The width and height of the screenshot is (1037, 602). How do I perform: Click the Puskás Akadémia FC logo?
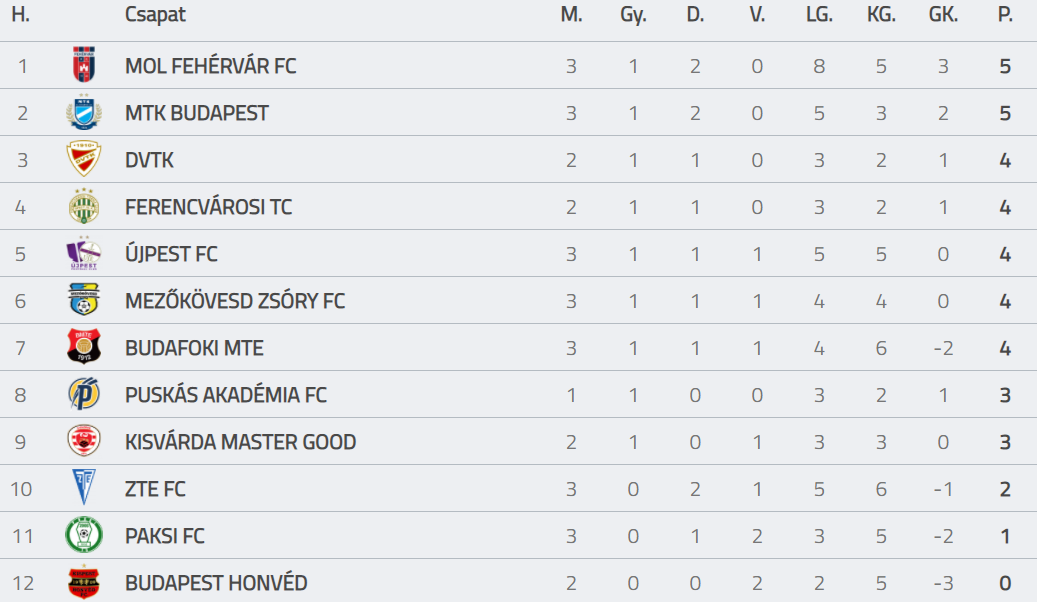pyautogui.click(x=84, y=394)
